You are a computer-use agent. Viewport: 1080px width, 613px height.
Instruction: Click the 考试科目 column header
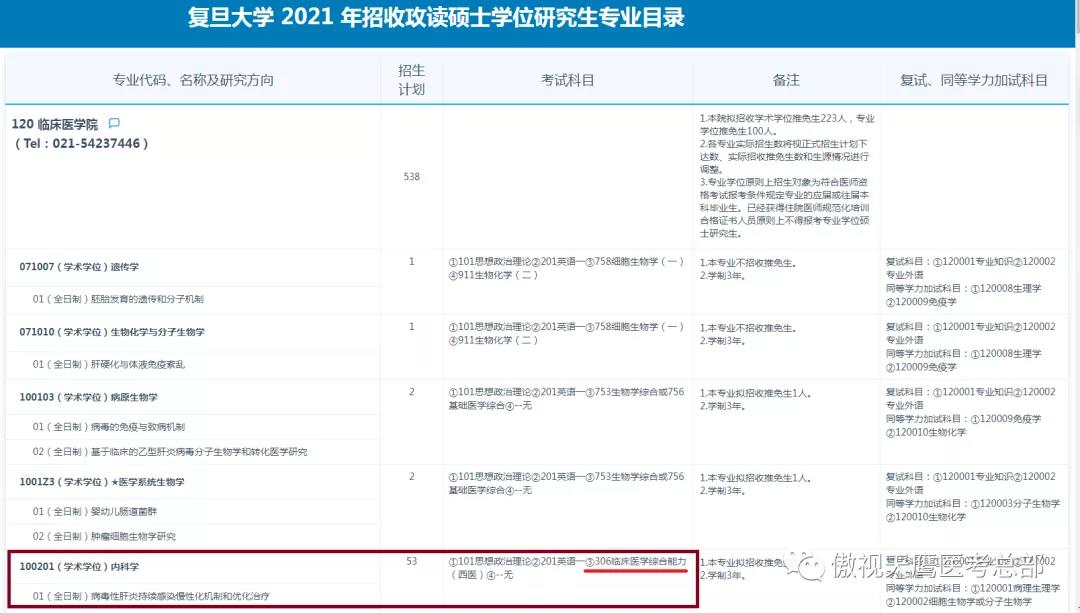568,80
